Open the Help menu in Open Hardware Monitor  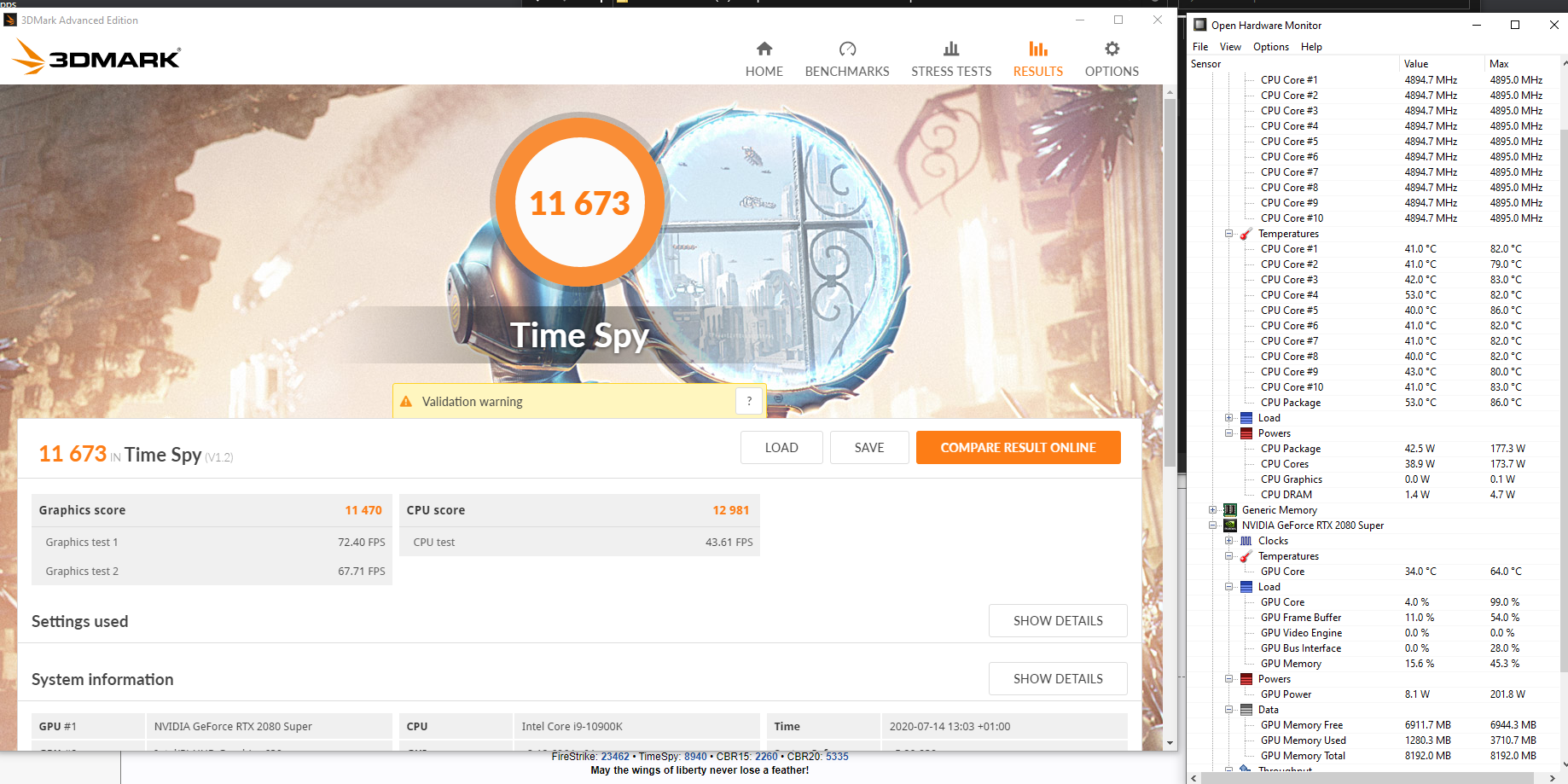pos(1311,47)
